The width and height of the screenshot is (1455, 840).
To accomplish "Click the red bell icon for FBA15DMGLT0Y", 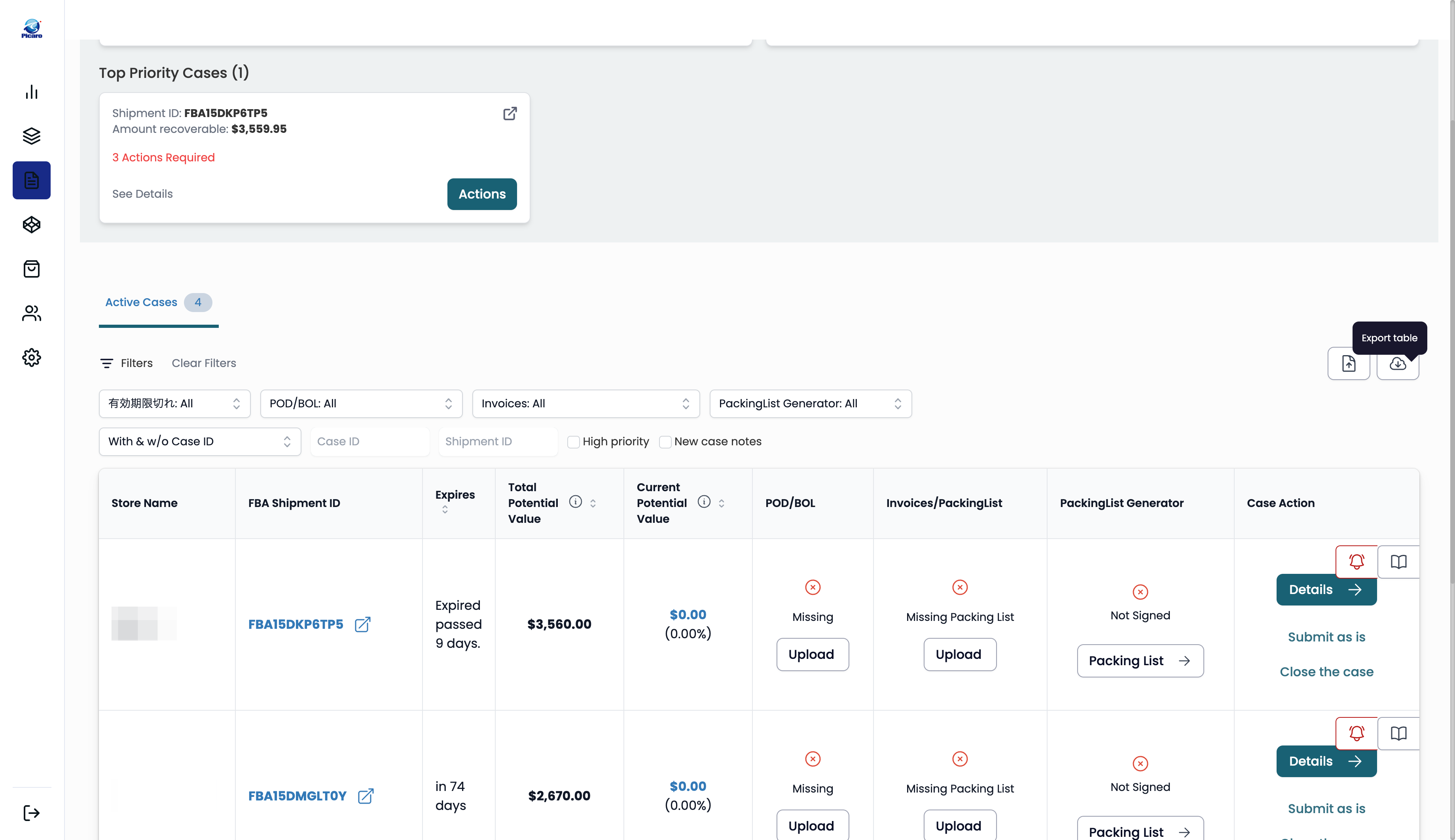I will tap(1356, 733).
